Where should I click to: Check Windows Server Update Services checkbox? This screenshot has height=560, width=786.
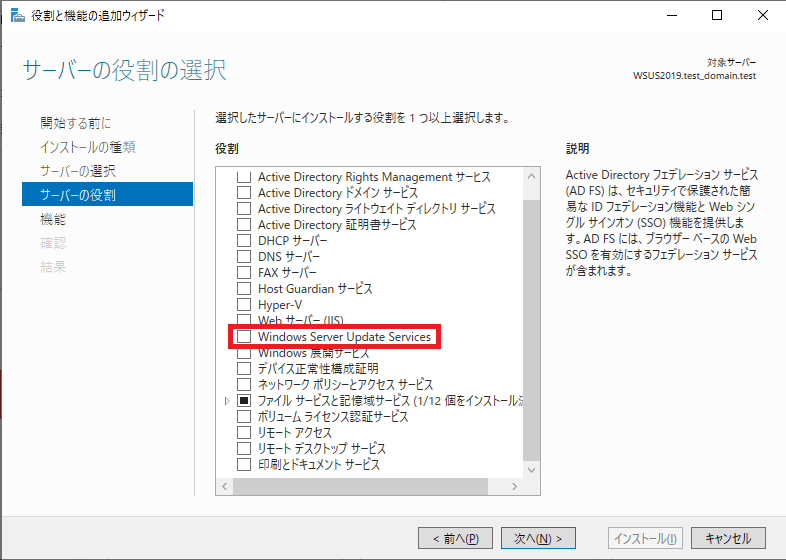tap(244, 336)
